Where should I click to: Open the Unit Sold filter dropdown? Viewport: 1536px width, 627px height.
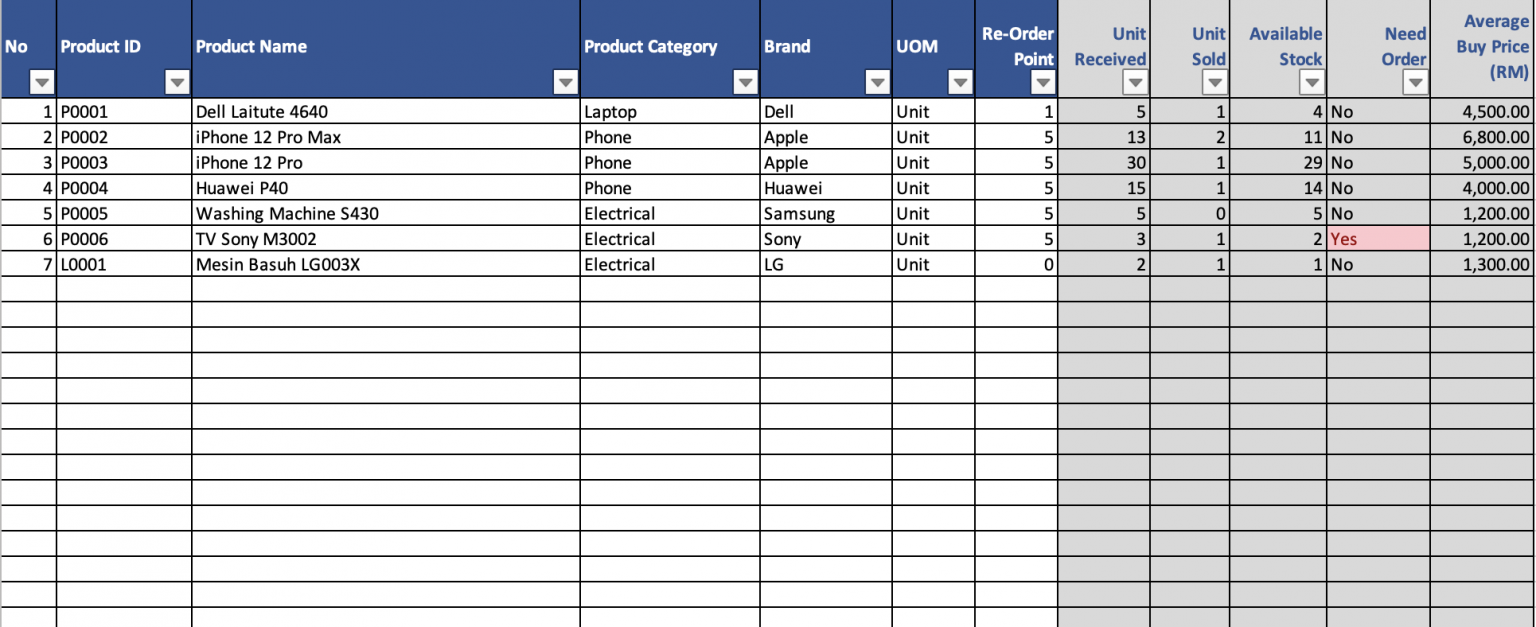pyautogui.click(x=1217, y=83)
